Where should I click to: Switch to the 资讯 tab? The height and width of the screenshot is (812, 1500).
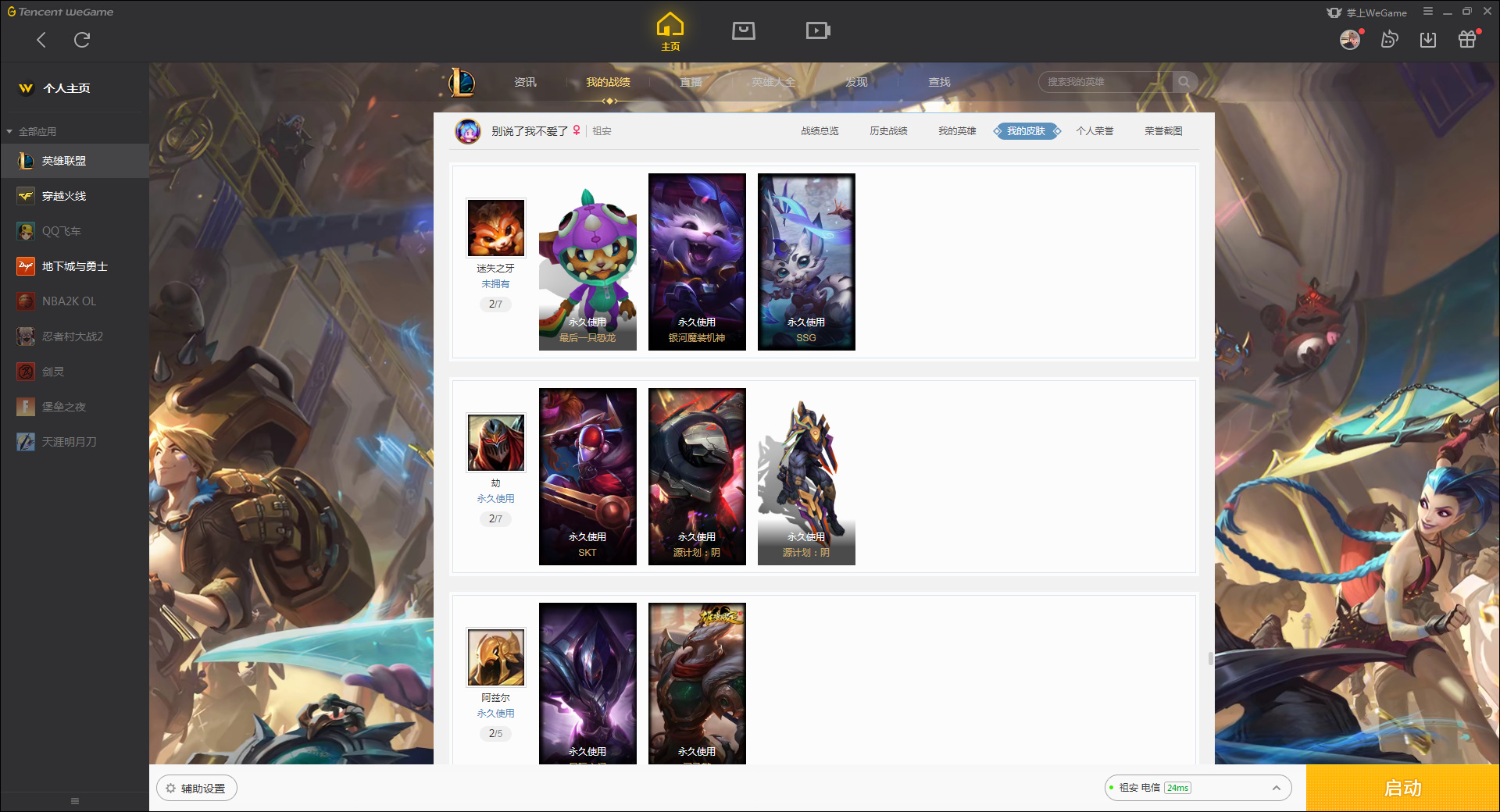coord(525,82)
